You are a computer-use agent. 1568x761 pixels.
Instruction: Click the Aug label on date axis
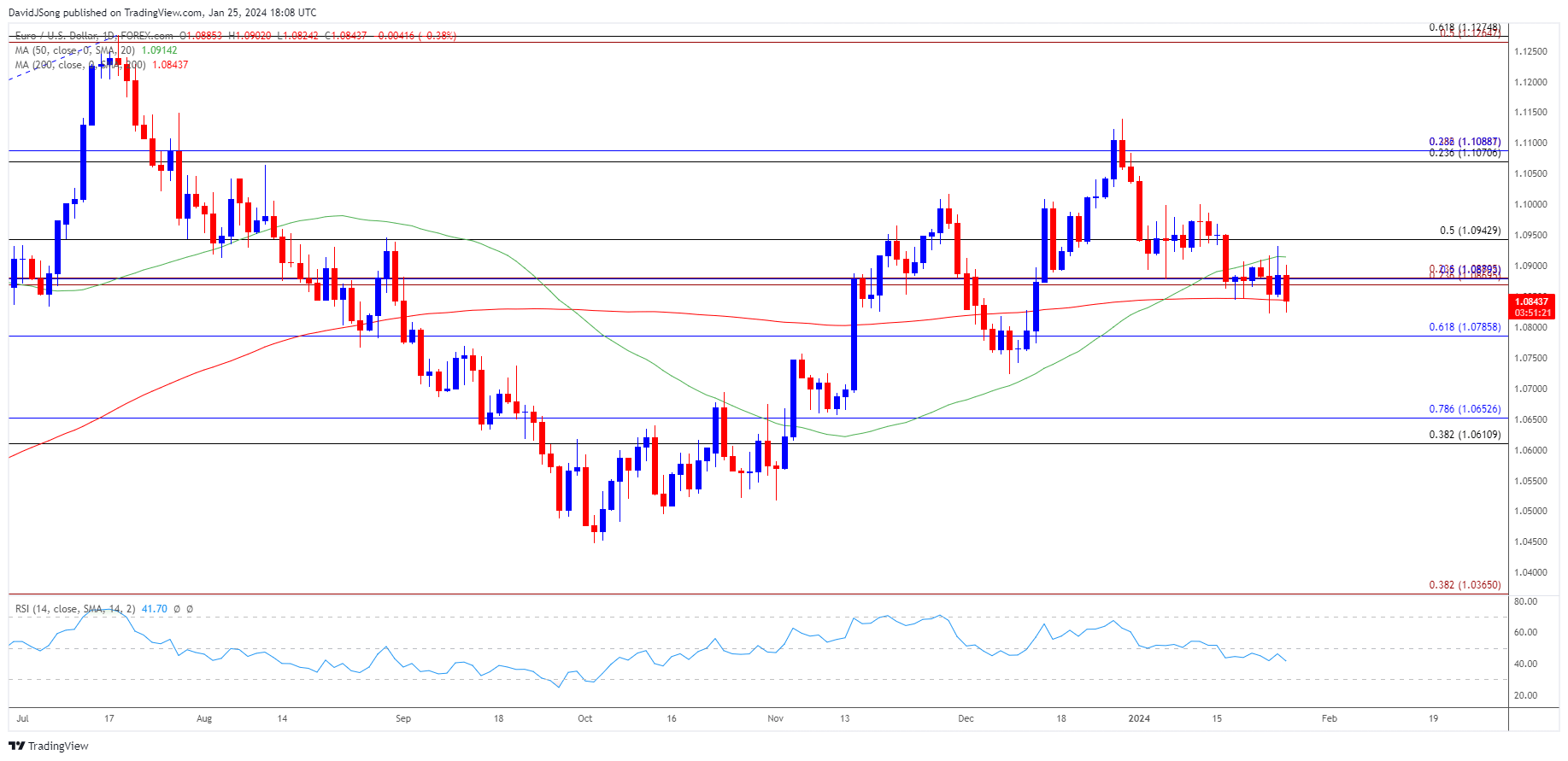pos(204,719)
